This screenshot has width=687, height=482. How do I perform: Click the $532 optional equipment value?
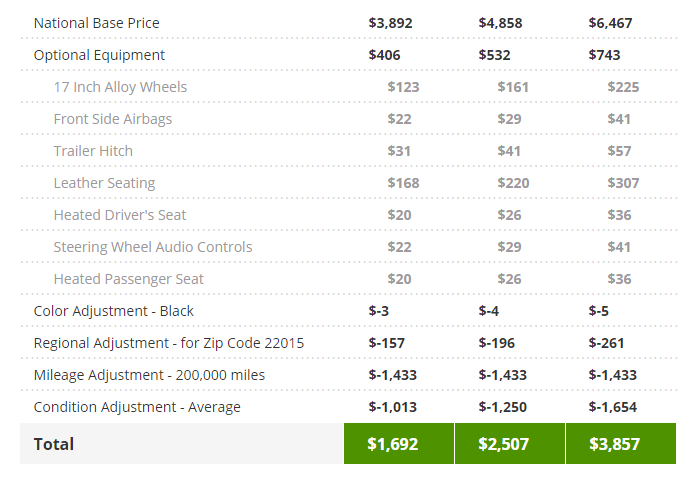coord(494,55)
